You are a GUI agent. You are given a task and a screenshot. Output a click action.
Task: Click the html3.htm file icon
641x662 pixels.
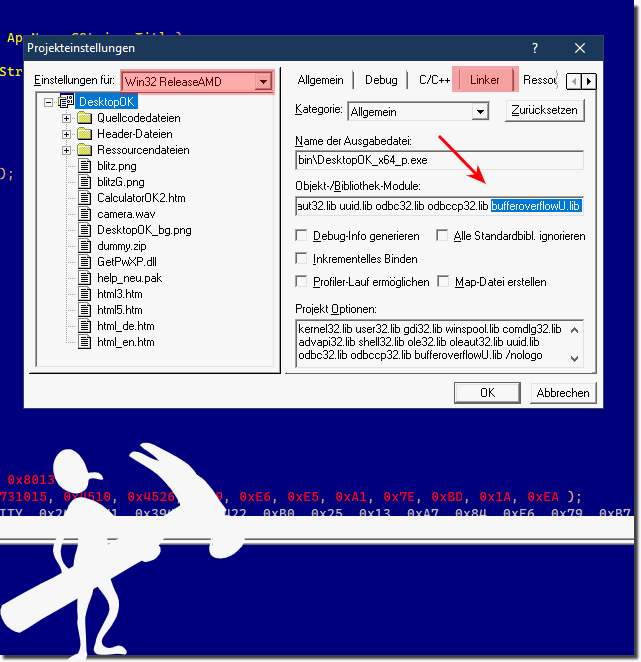[x=85, y=294]
